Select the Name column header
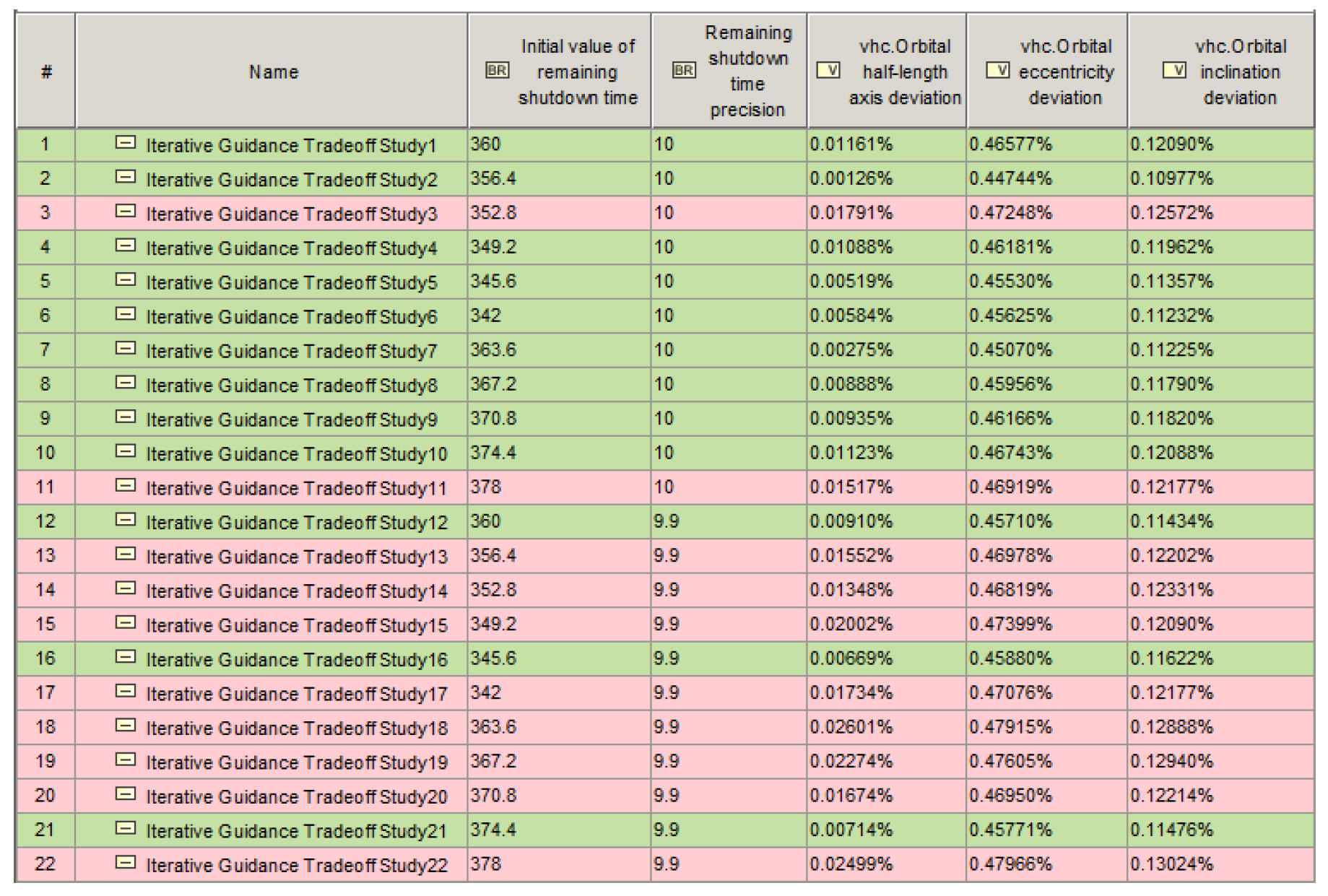Viewport: 1328px width, 896px height. [x=273, y=71]
